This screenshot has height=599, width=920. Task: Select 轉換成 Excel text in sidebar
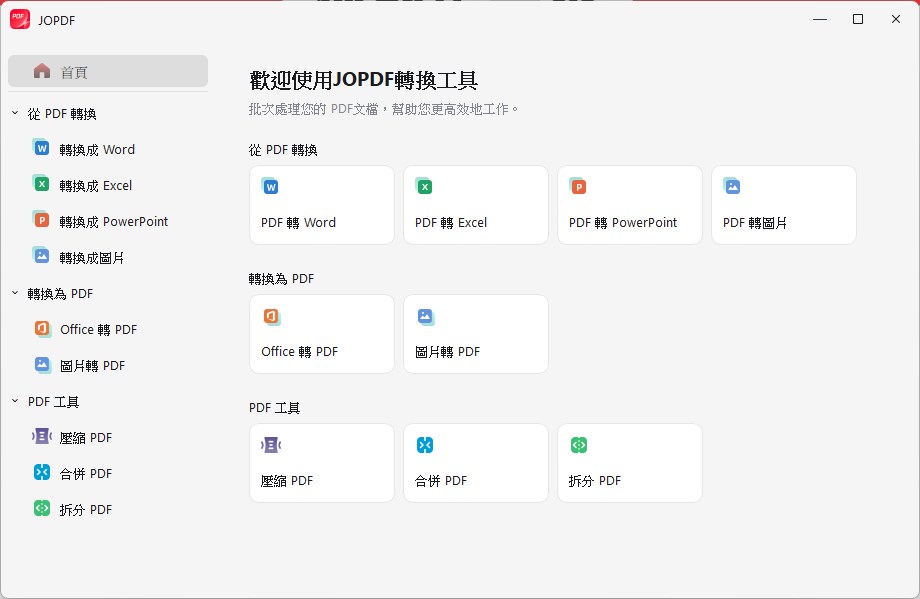pos(96,186)
